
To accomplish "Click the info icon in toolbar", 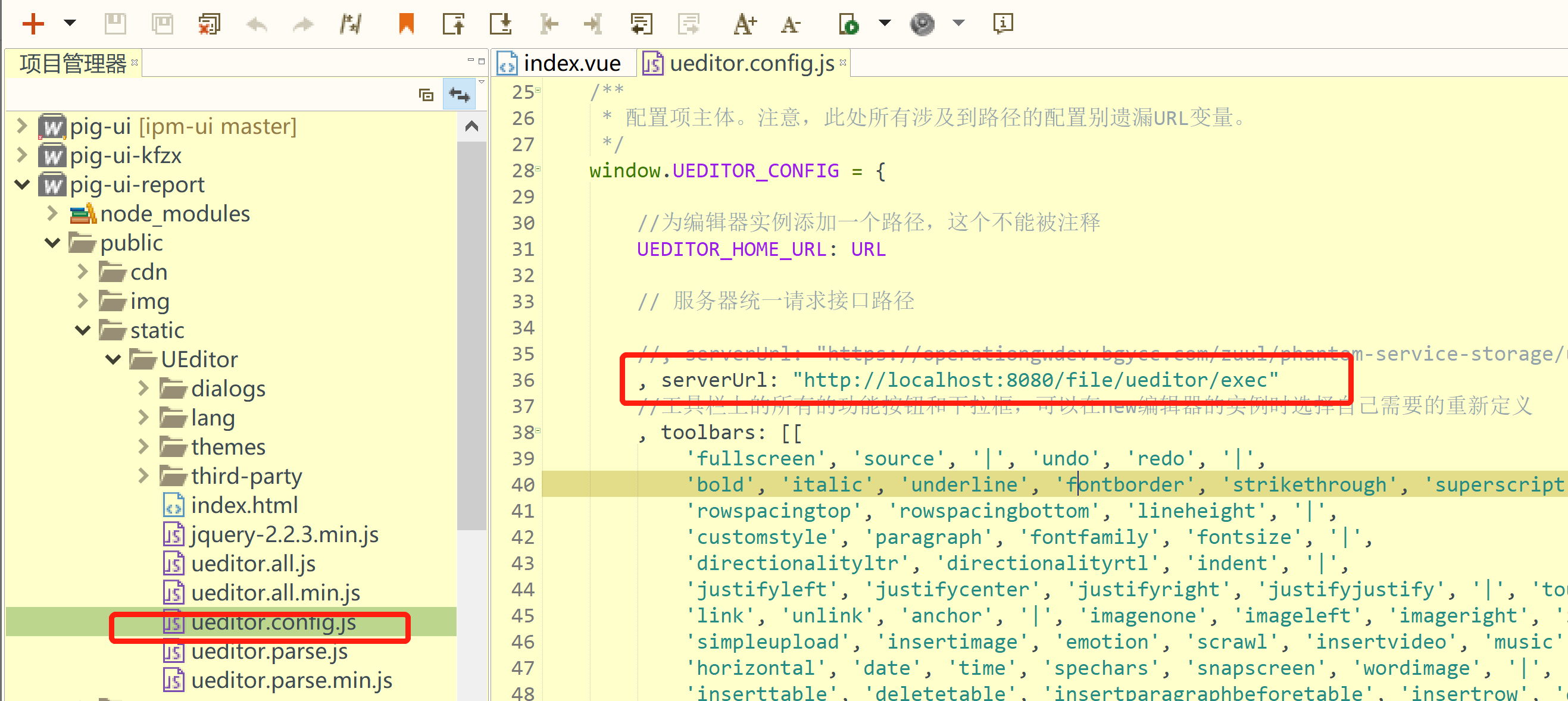I will tap(1002, 24).
